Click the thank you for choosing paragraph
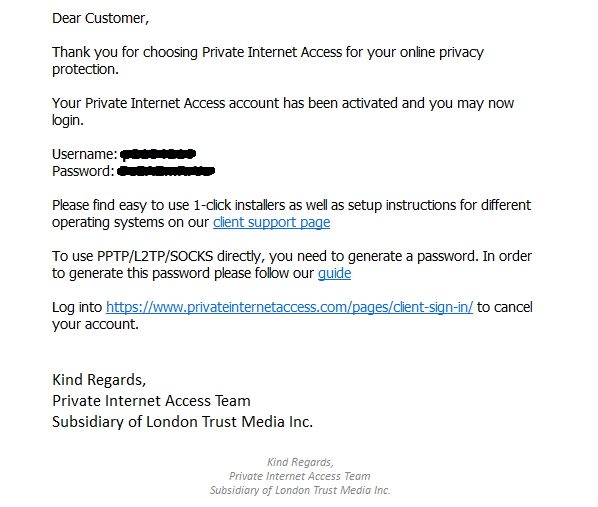This screenshot has height=507, width=598. [x=268, y=61]
